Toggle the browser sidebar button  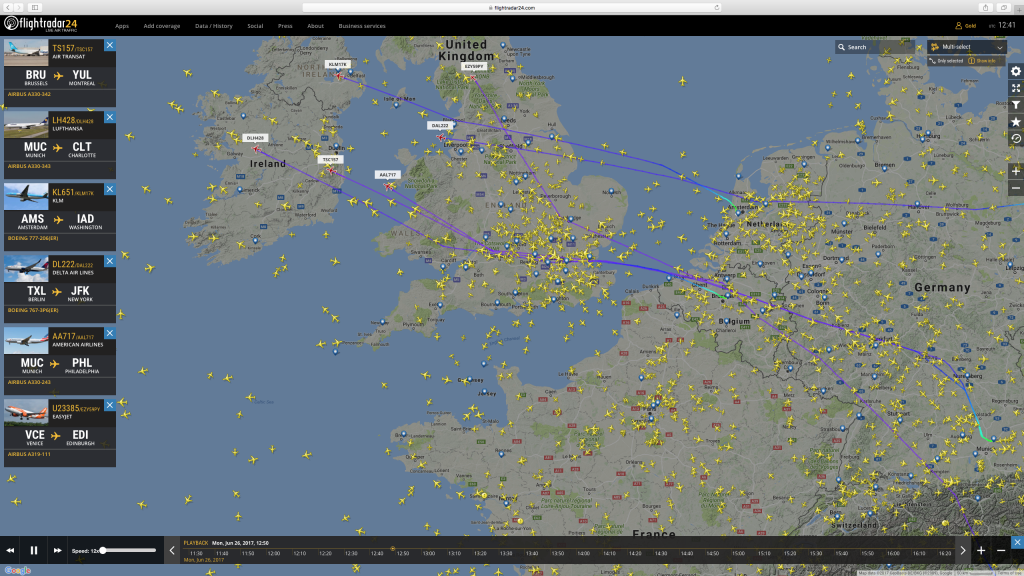[x=35, y=8]
